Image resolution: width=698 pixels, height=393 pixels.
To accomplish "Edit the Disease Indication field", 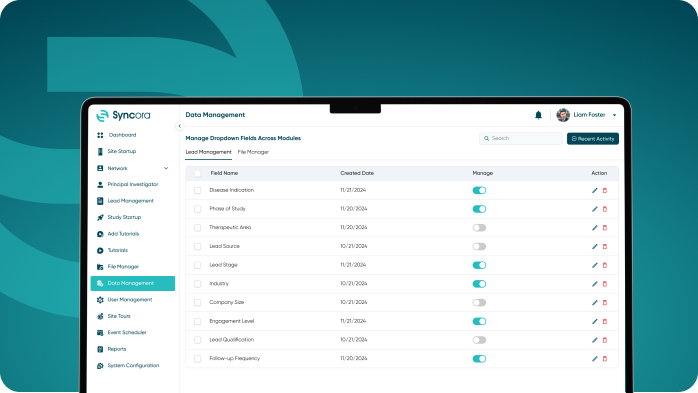I will coord(595,190).
